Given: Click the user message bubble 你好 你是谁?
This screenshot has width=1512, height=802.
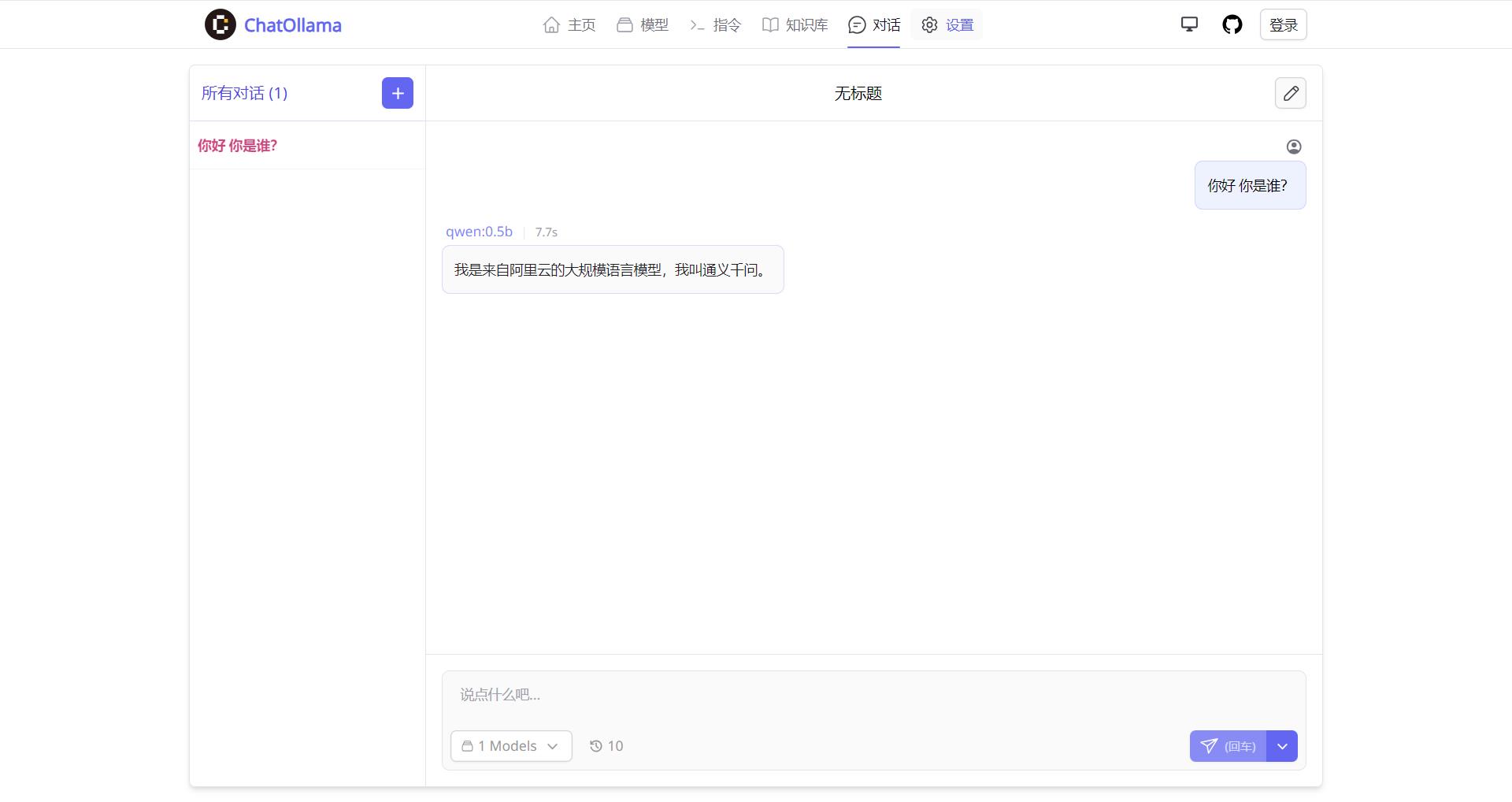Looking at the screenshot, I should coord(1251,185).
